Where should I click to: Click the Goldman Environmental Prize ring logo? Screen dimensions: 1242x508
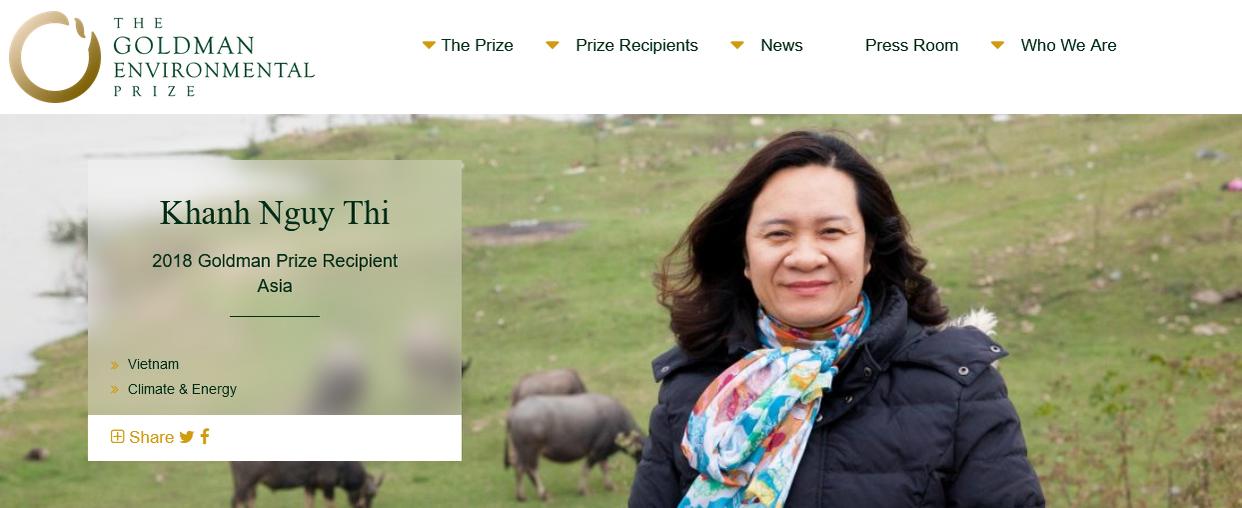coord(55,57)
